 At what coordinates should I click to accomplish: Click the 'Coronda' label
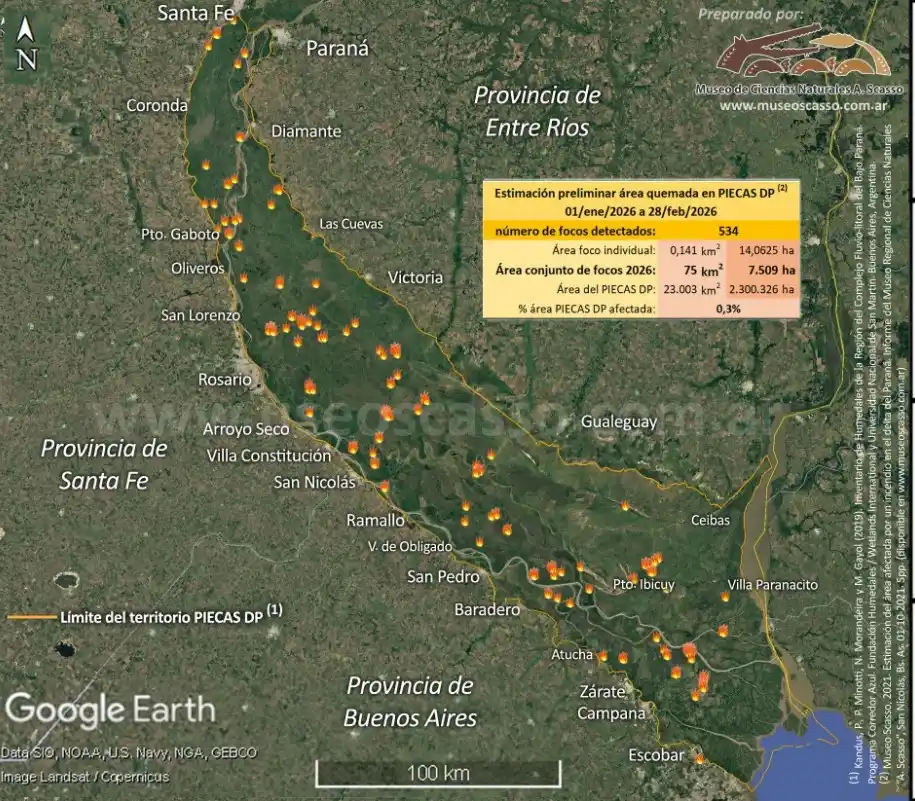coord(157,106)
